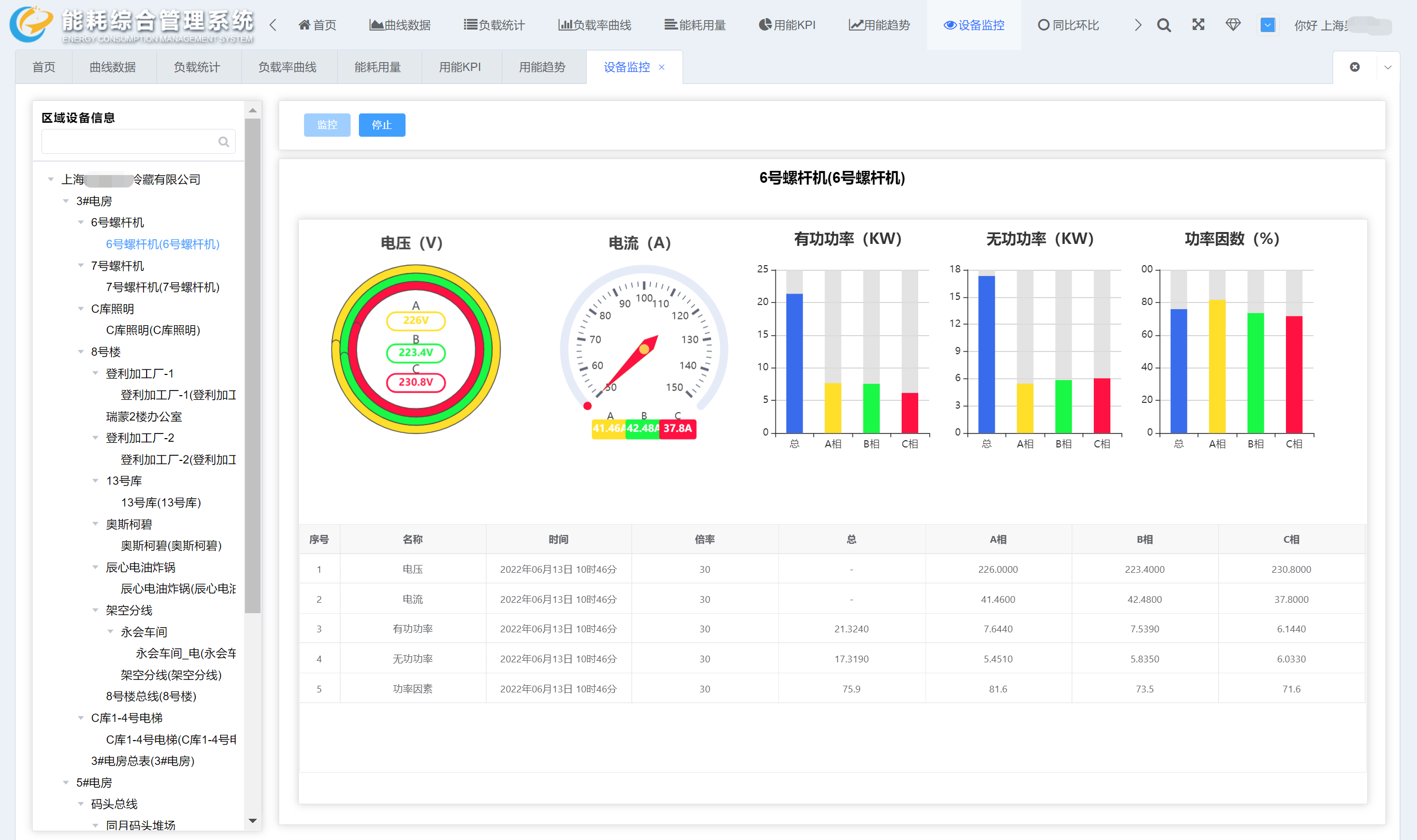Click the search icon in device tree field
This screenshot has height=840, width=1417.
coord(224,141)
